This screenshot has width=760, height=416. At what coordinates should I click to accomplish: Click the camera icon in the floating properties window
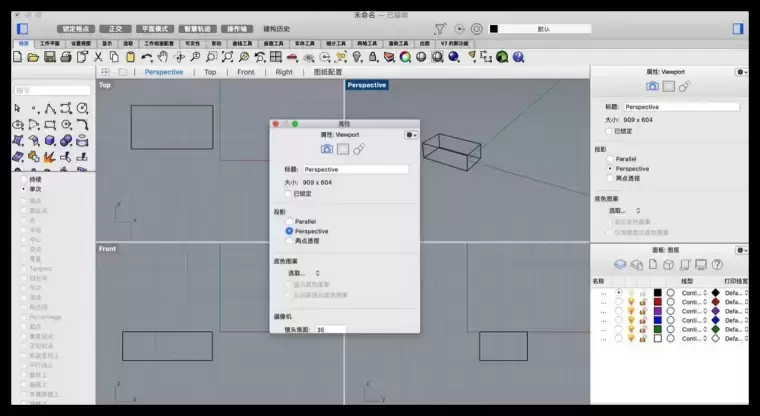(327, 149)
